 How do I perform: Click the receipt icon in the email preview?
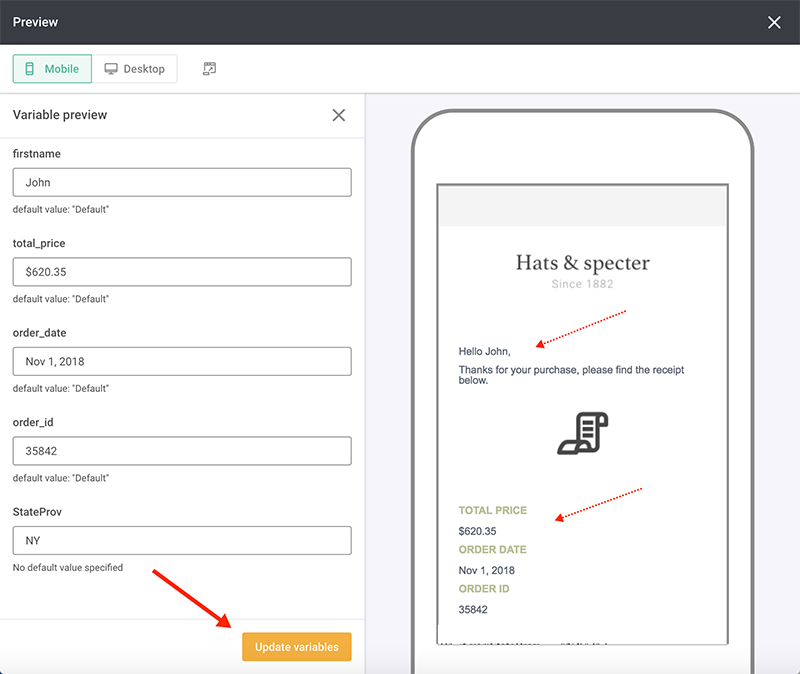(583, 434)
